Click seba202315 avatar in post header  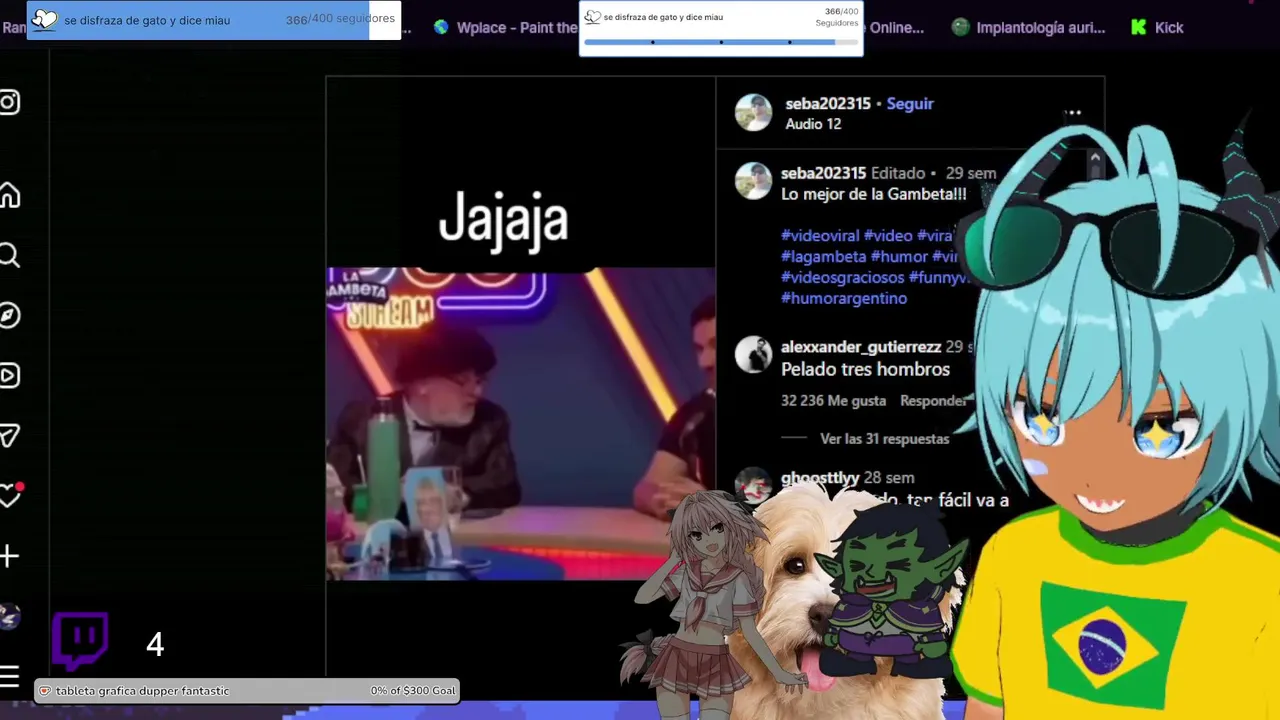pos(753,113)
